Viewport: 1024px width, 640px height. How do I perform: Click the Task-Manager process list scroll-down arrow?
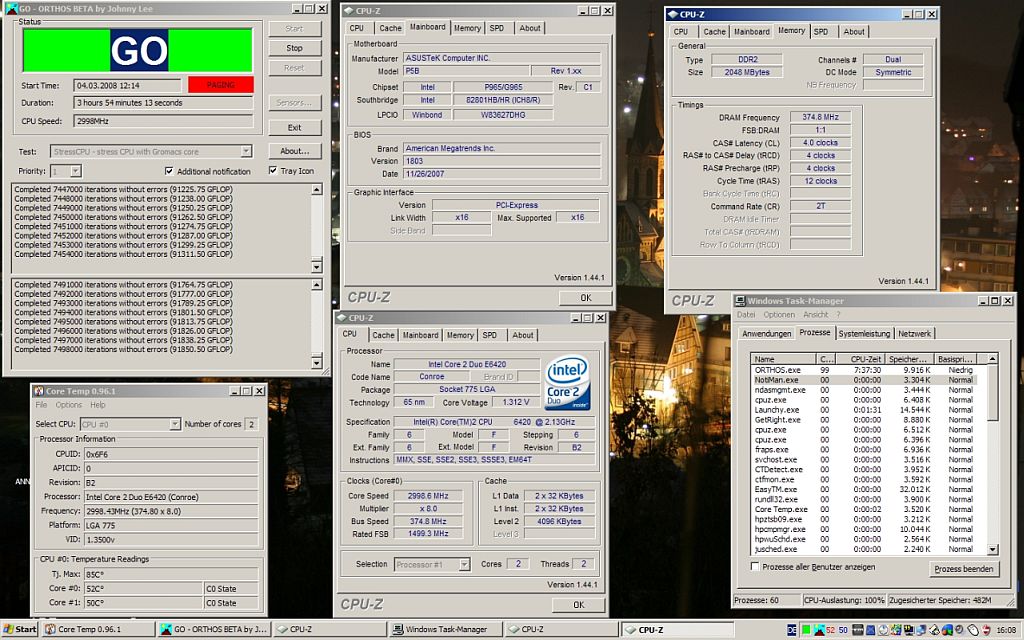click(993, 549)
